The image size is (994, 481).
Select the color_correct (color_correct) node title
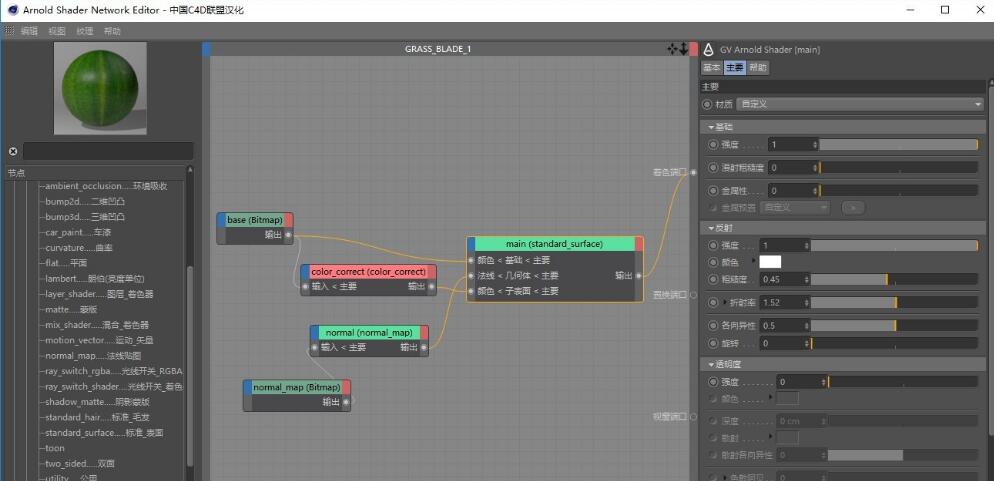coord(368,272)
